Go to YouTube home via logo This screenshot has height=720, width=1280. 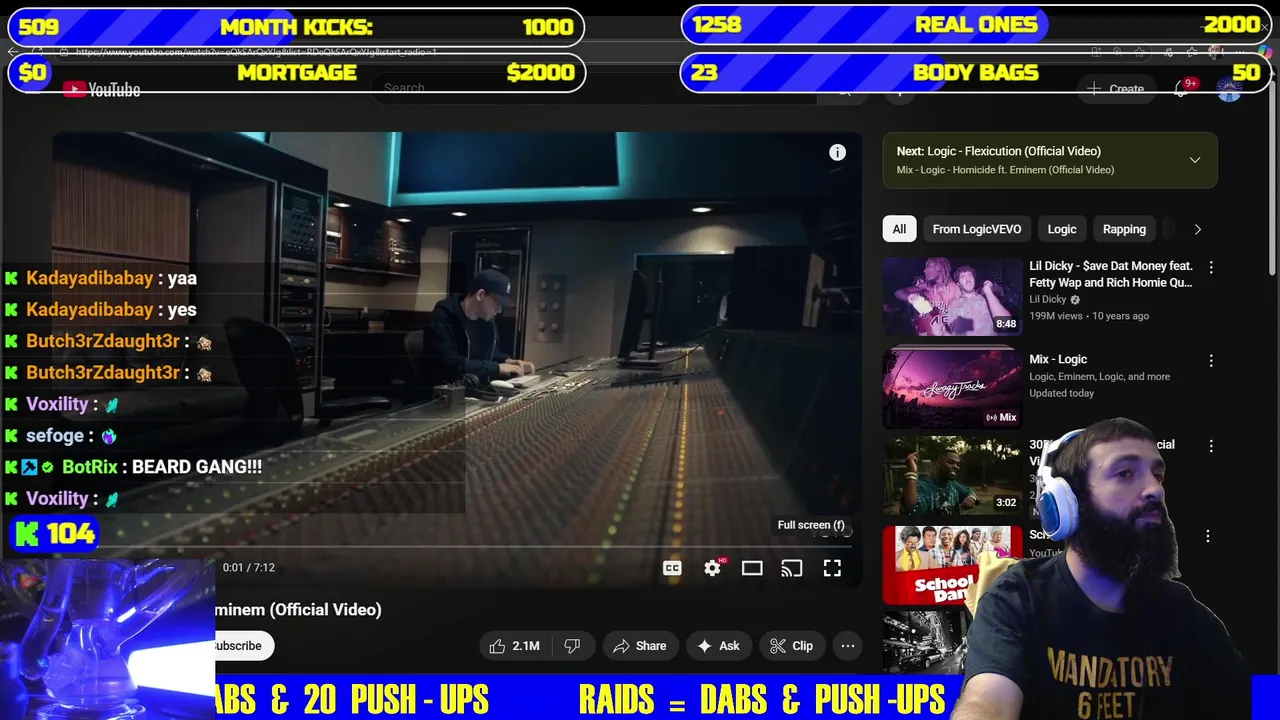101,90
